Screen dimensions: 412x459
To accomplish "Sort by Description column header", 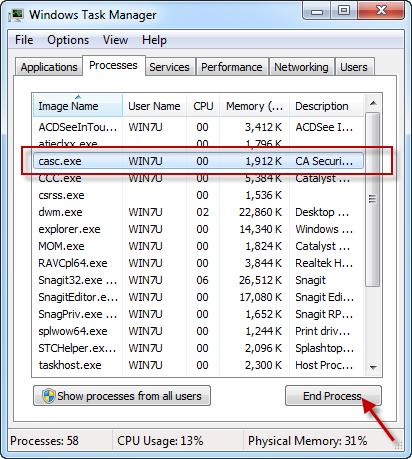I will [x=326, y=106].
